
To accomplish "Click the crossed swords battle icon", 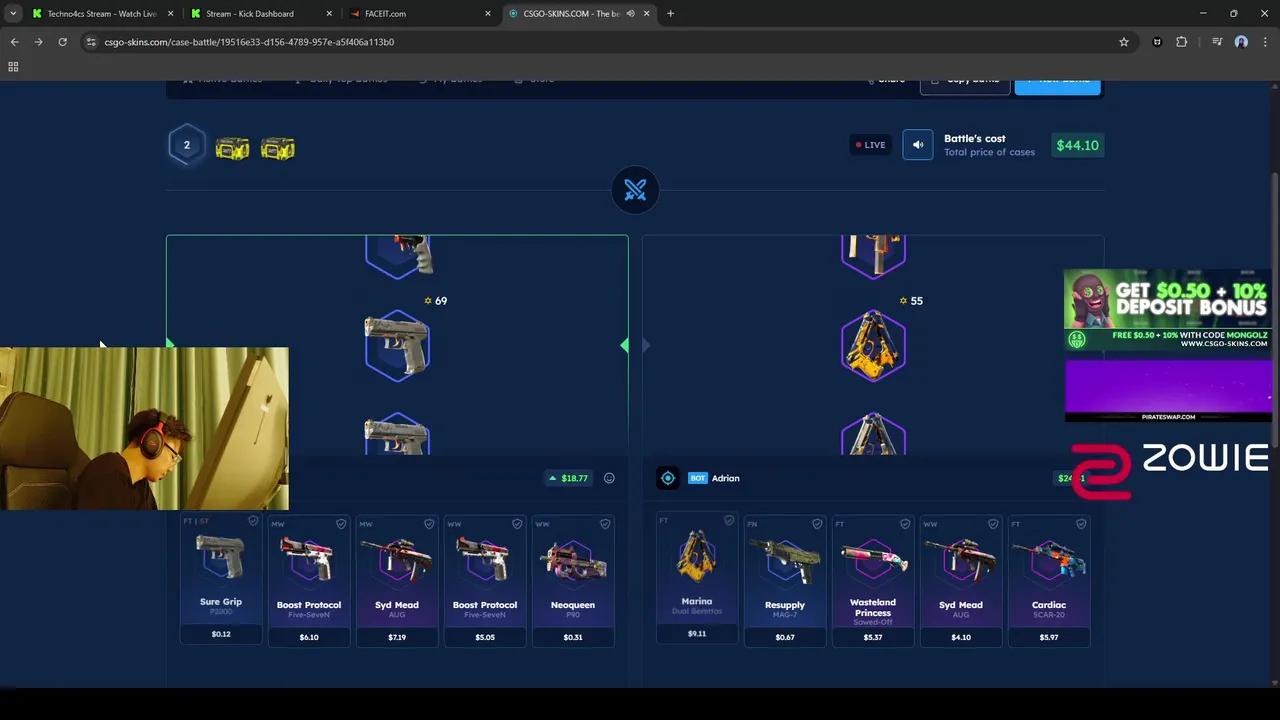I will pyautogui.click(x=635, y=190).
